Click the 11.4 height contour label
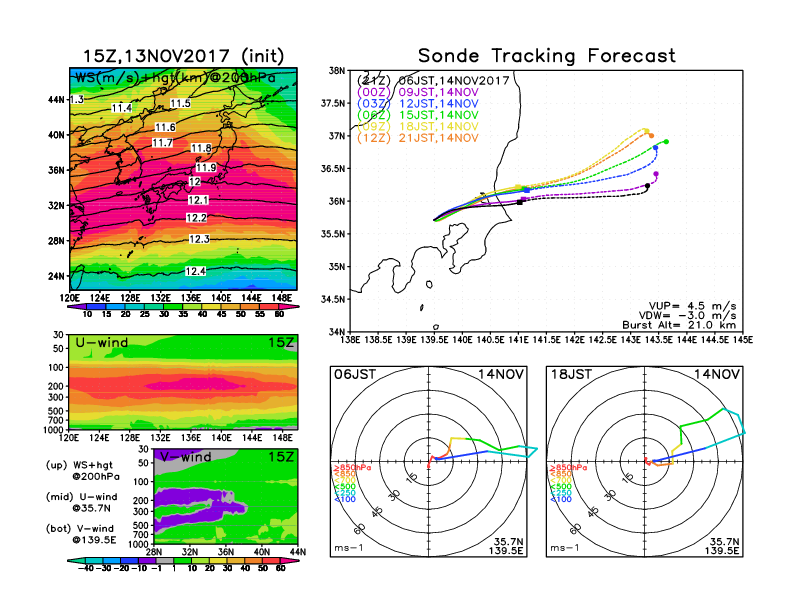The height and width of the screenshot is (612, 792). pyautogui.click(x=122, y=108)
